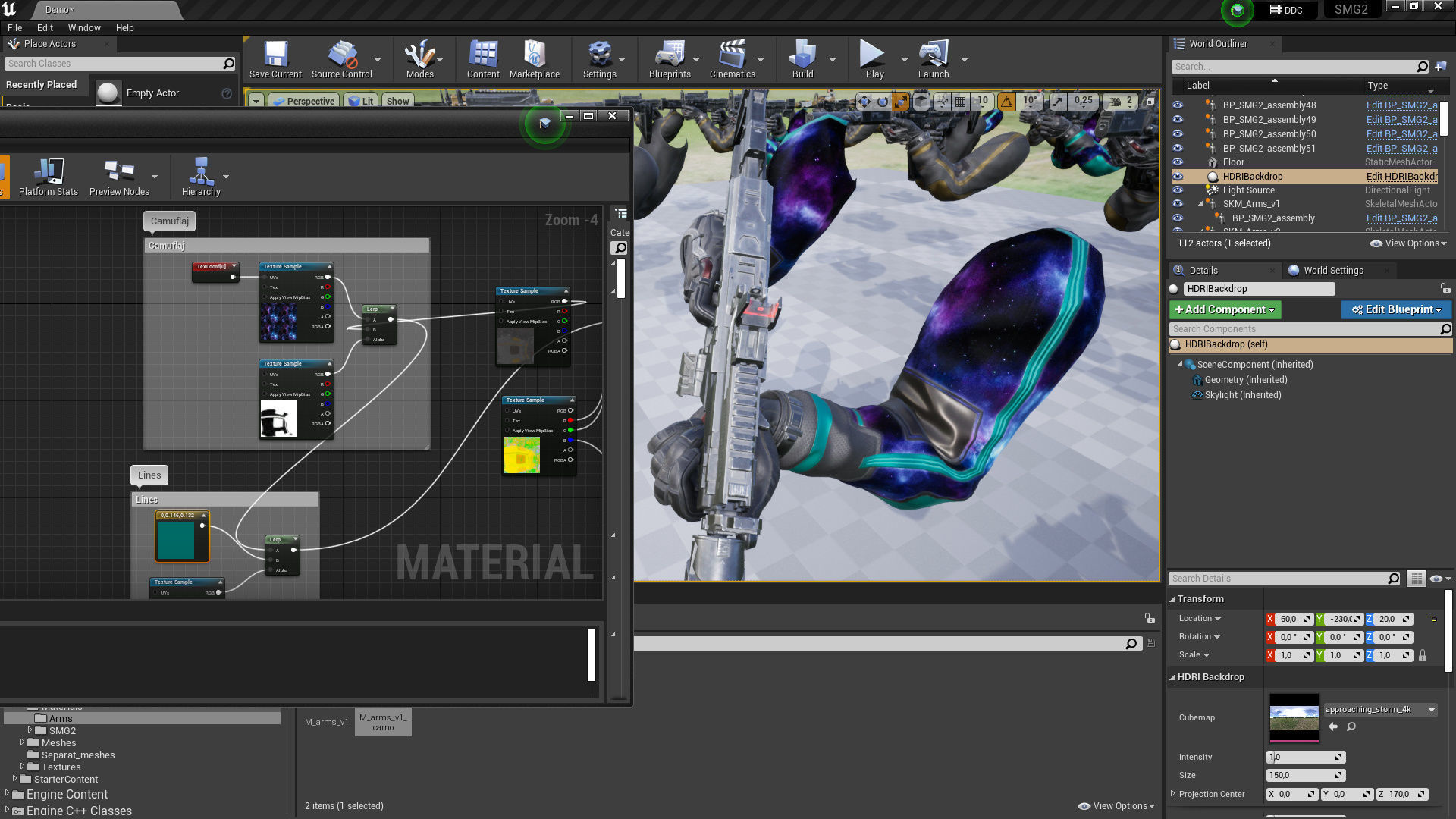
Task: Switch to the World Settings tab
Action: pyautogui.click(x=1332, y=271)
